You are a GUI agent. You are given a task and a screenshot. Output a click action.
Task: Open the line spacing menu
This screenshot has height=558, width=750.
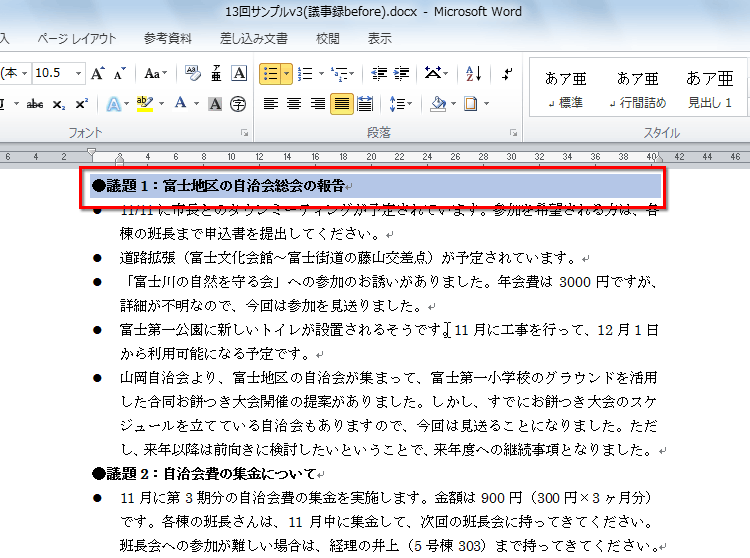[400, 104]
